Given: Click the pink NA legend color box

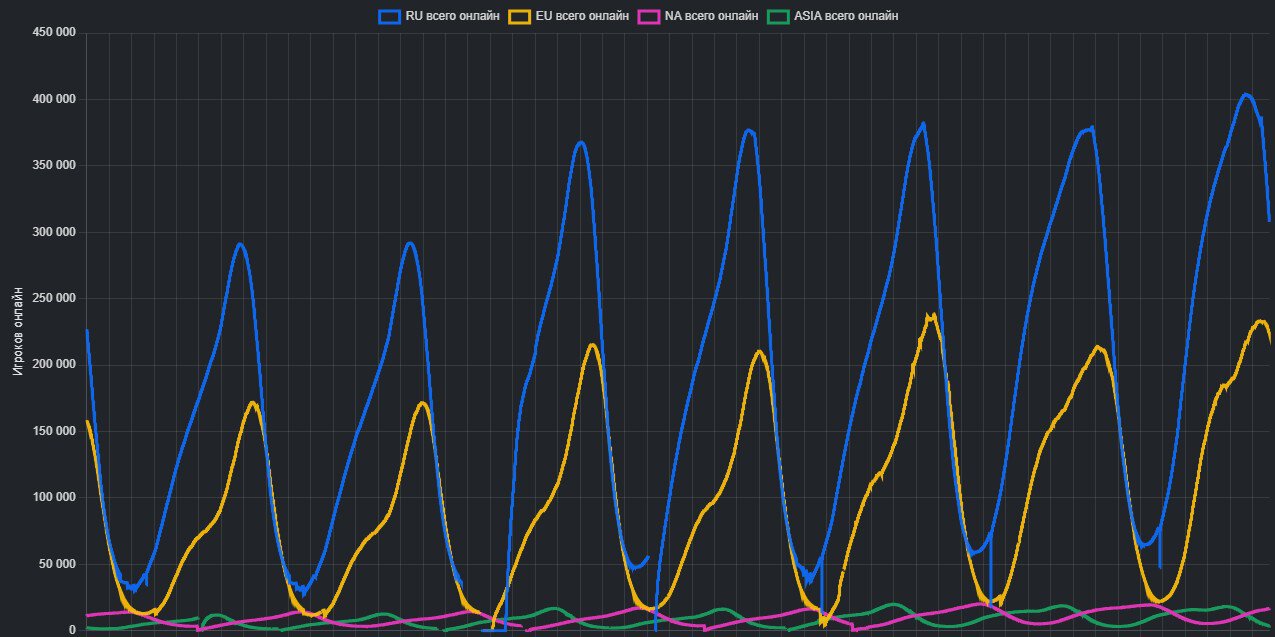Looking at the screenshot, I should 650,16.
